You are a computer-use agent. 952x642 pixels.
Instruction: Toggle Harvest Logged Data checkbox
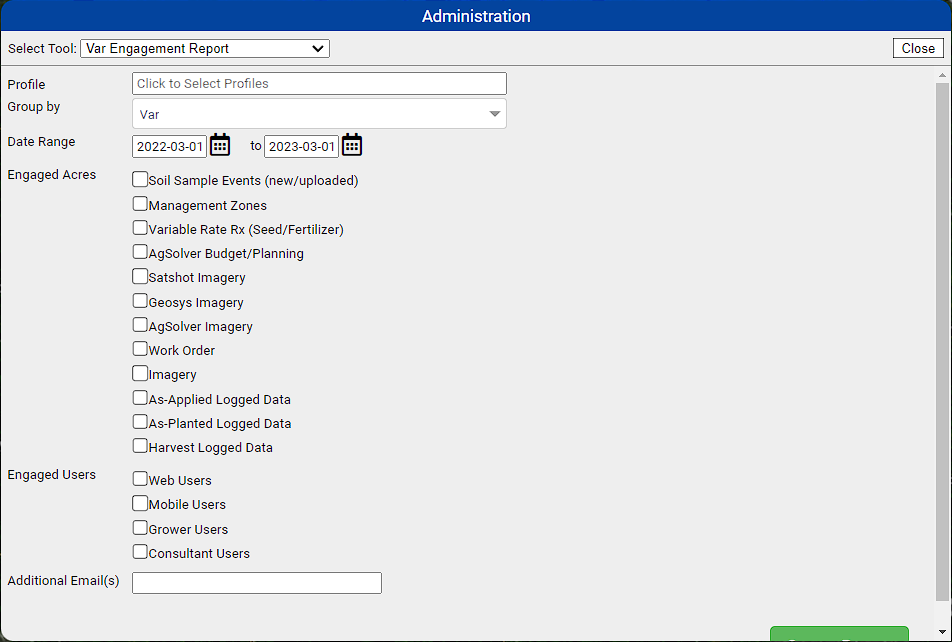tap(140, 446)
